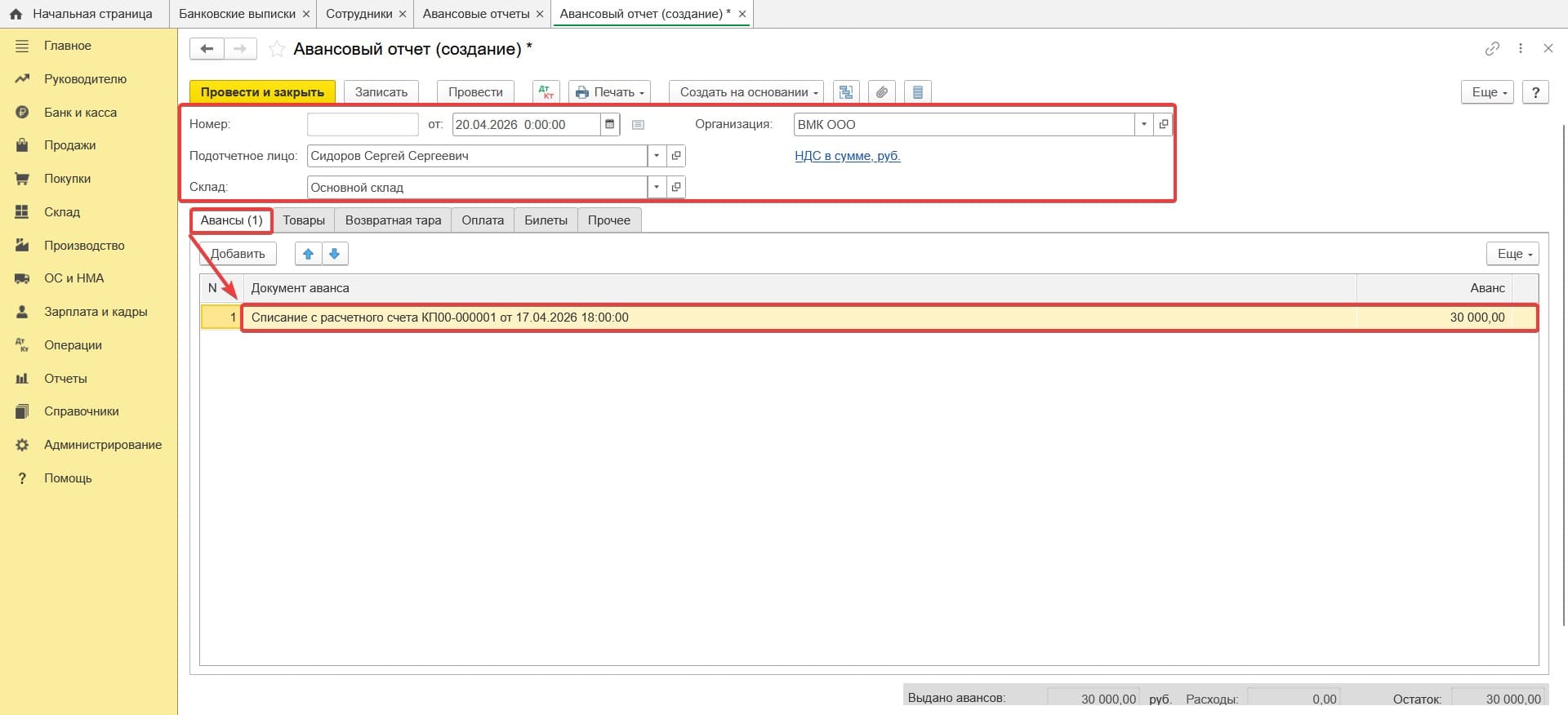Expand the Организация dropdown list

[x=1144, y=125]
